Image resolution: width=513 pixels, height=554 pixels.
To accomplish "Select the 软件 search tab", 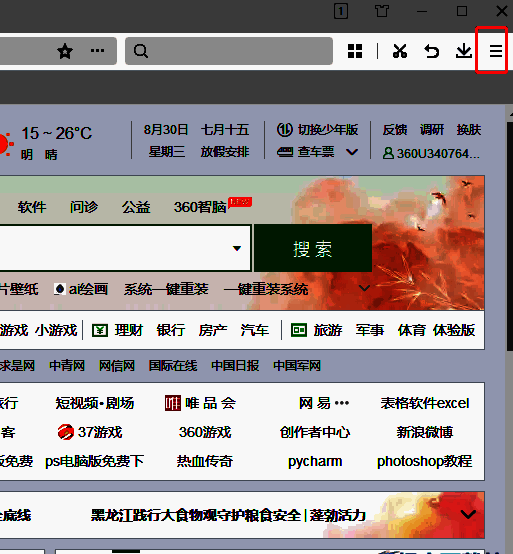I will (32, 207).
